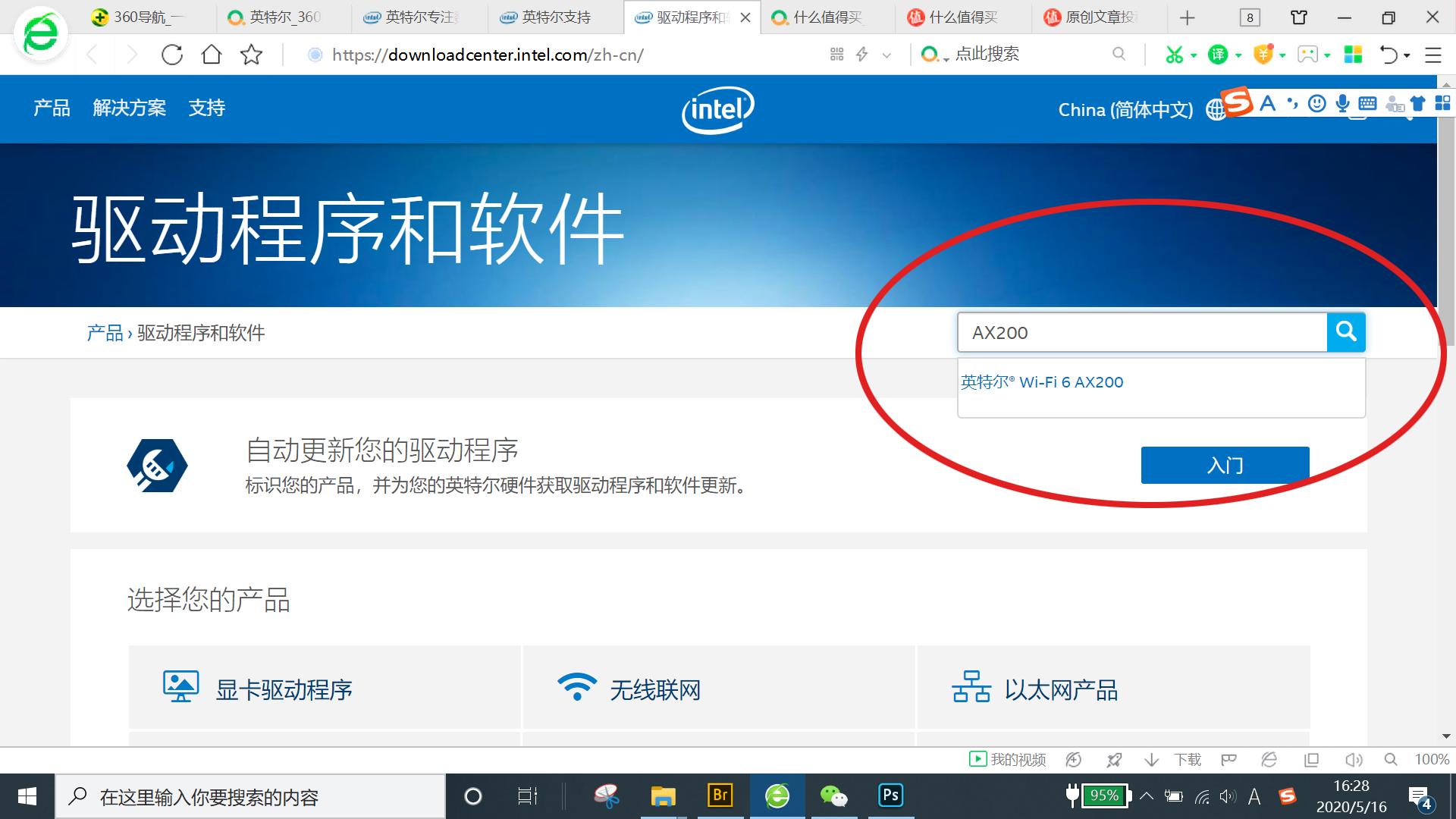The width and height of the screenshot is (1456, 819).
Task: Toggle page audio with the speaker icon
Action: point(1354,759)
